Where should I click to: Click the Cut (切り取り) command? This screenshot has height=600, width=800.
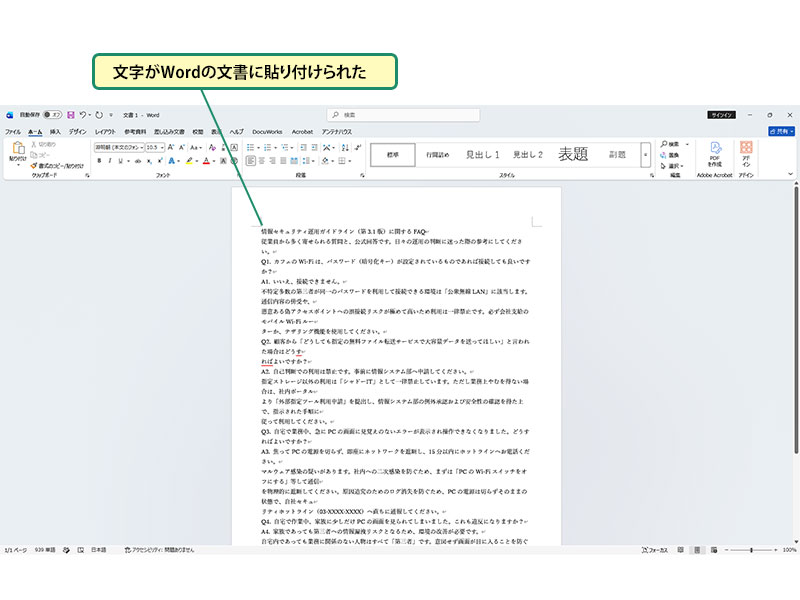tap(44, 144)
